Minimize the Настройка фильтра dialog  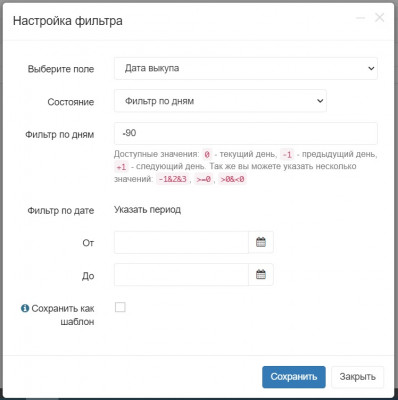pos(361,18)
